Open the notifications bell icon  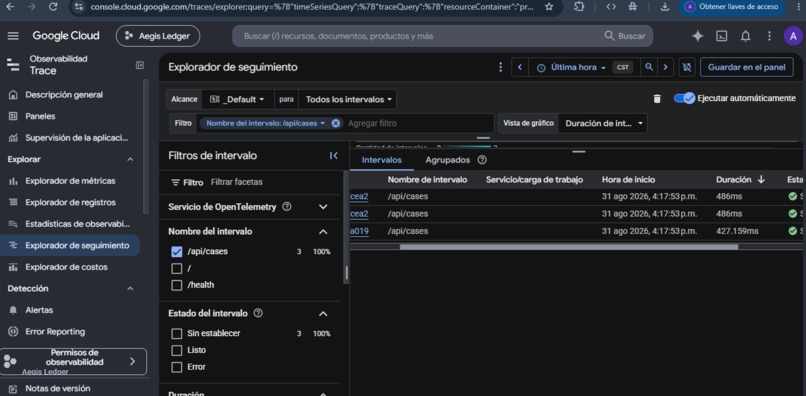745,36
